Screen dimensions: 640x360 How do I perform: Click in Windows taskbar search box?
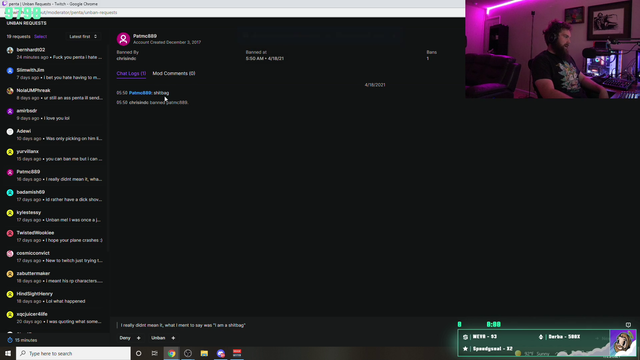click(73, 353)
